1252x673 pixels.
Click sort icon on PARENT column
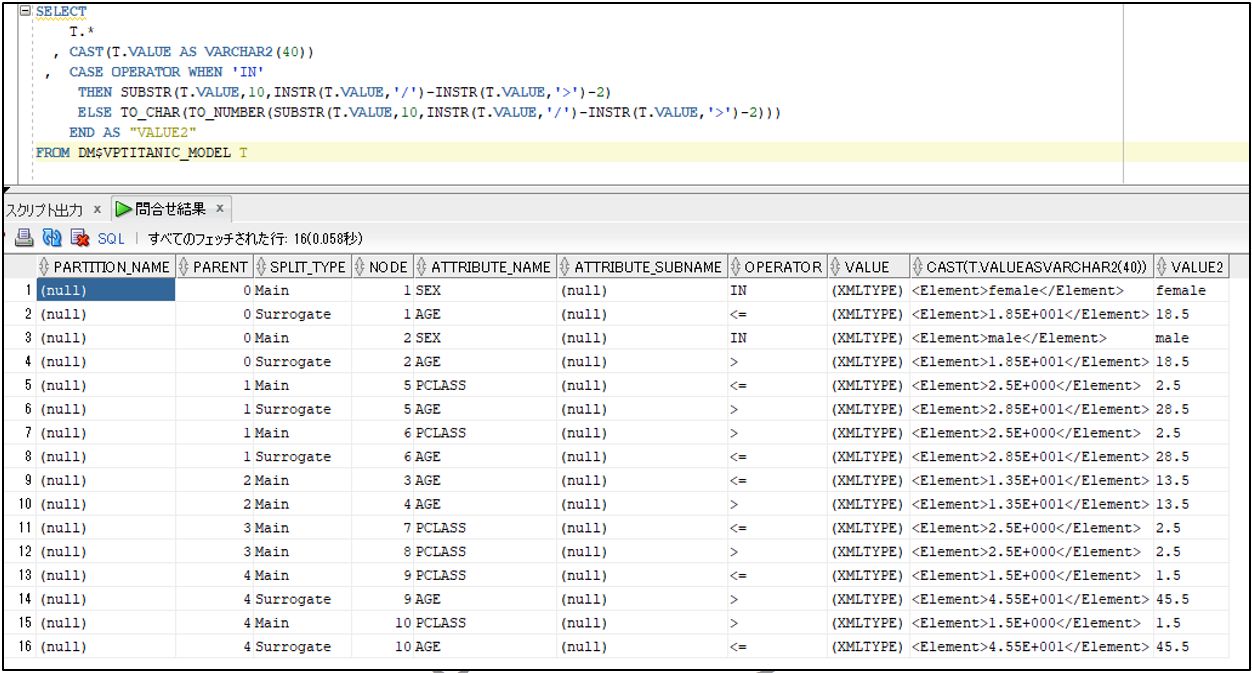pos(183,267)
